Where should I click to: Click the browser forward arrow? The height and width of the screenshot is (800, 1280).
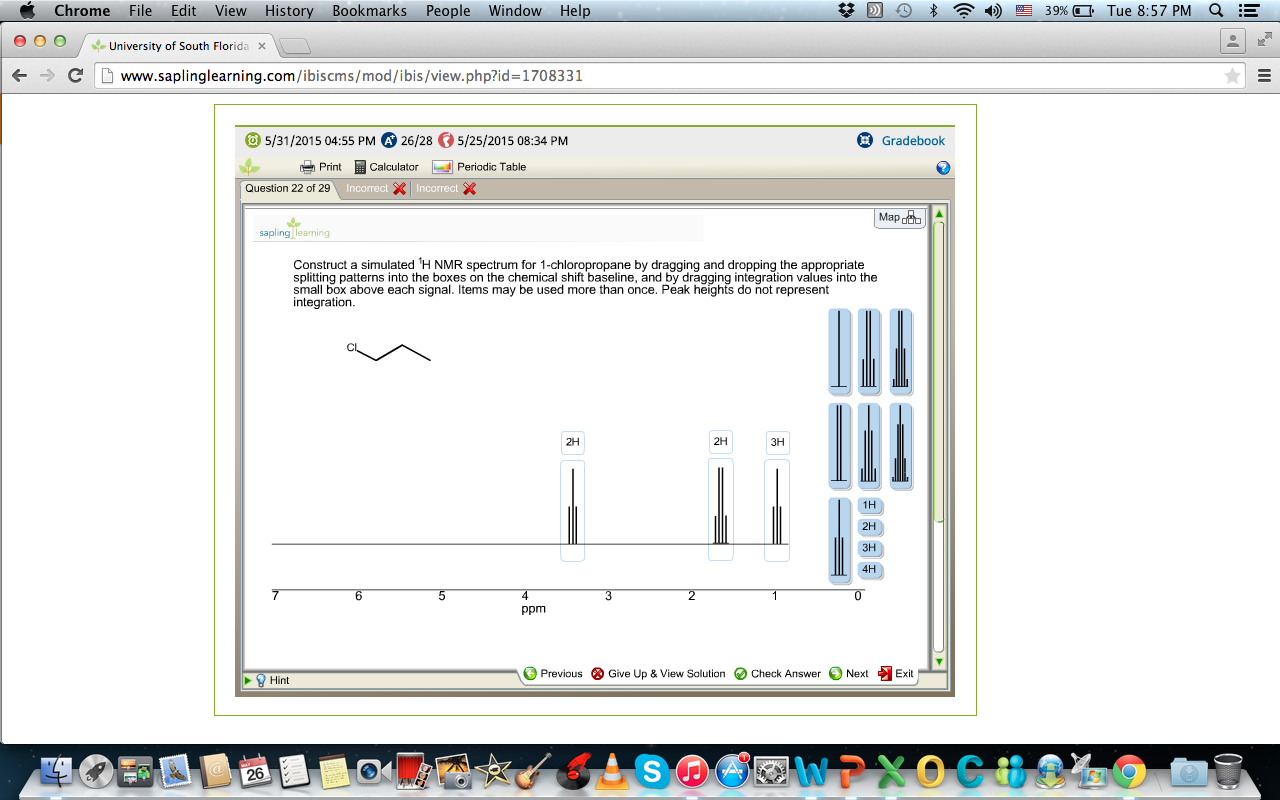tap(47, 76)
